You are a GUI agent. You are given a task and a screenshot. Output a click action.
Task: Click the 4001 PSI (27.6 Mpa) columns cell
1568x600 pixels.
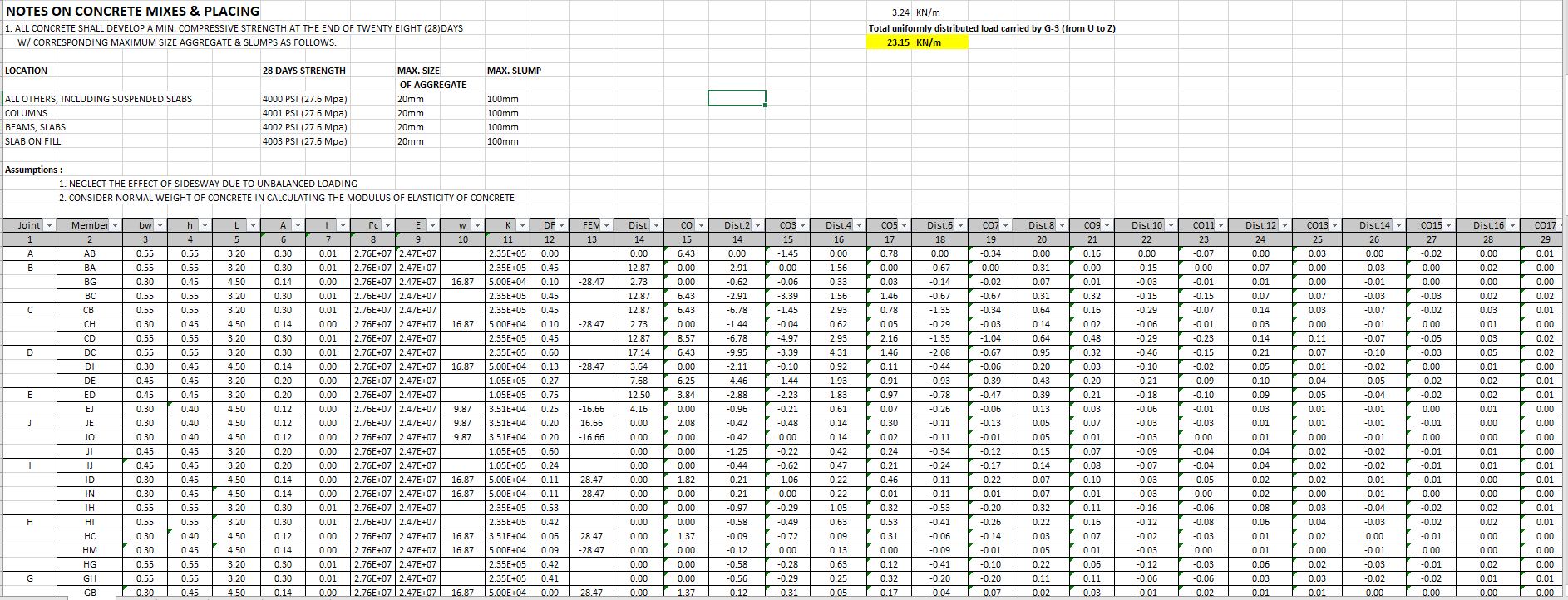coord(305,113)
